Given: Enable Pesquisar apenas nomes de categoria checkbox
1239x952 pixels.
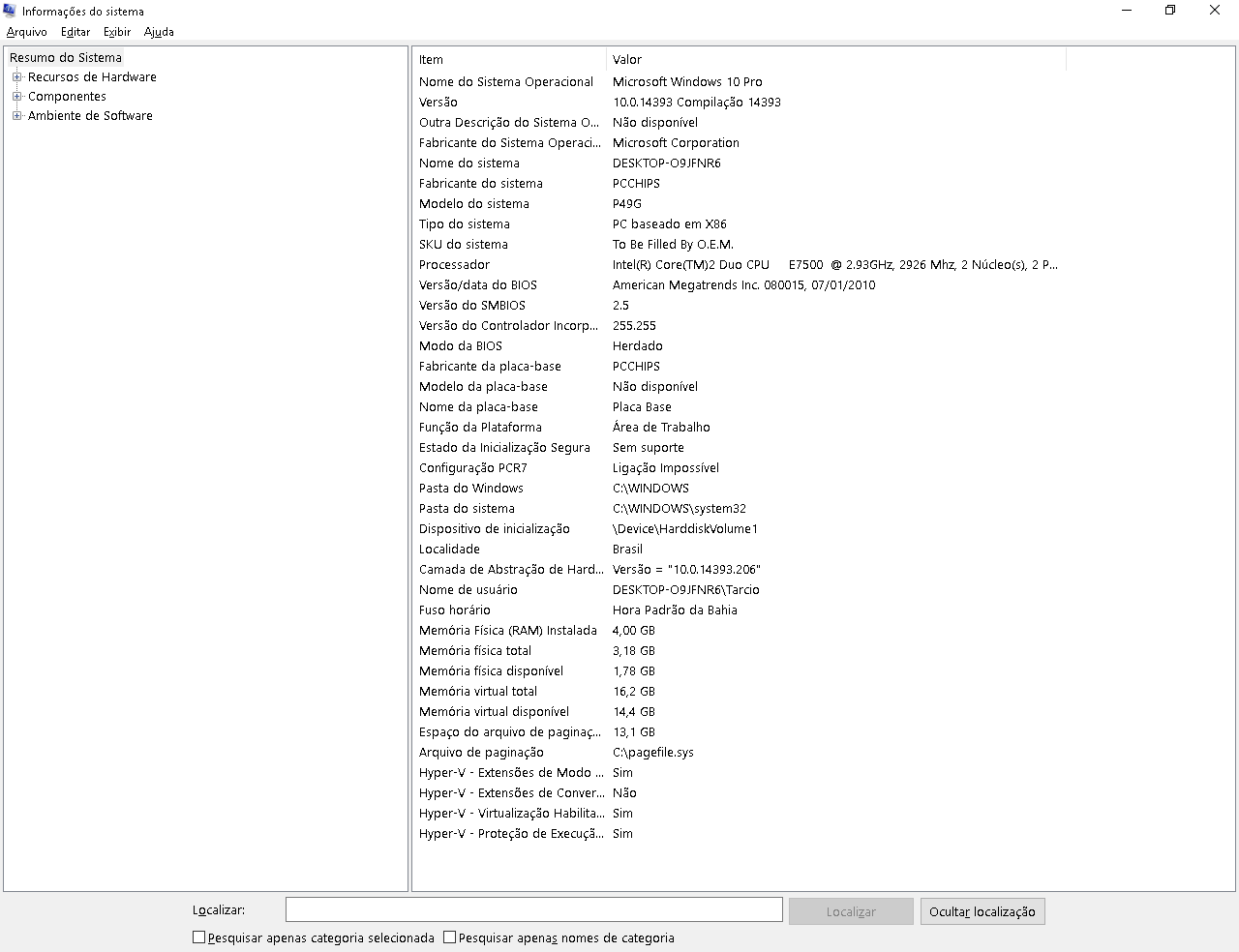Looking at the screenshot, I should (x=450, y=937).
